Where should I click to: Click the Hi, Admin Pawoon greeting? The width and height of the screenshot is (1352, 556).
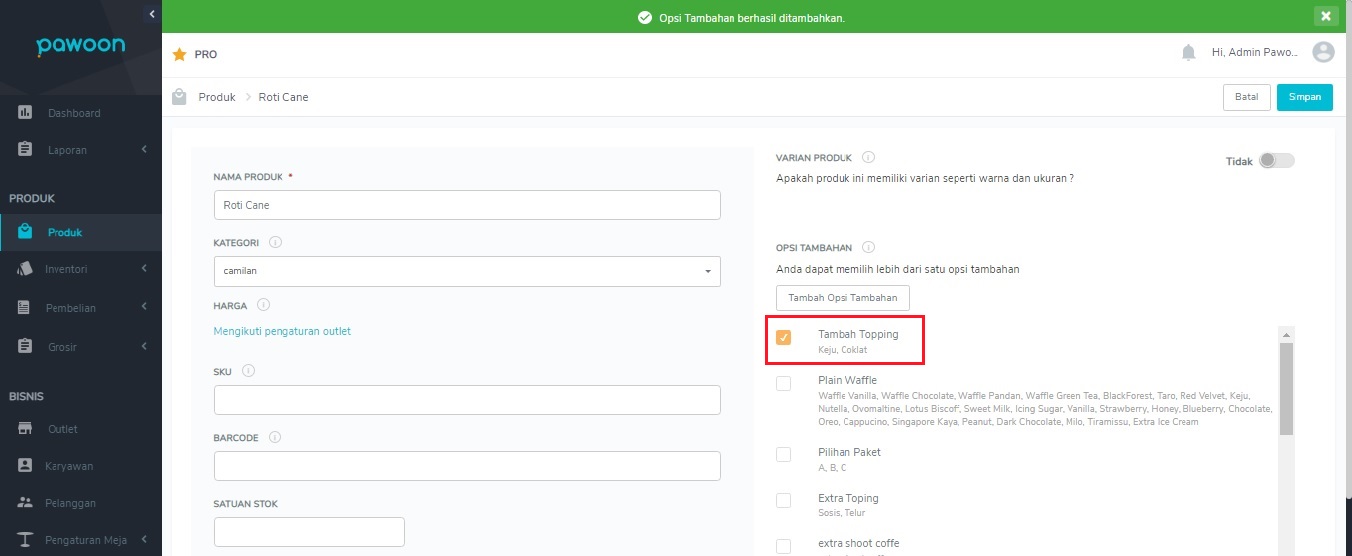(x=1255, y=52)
